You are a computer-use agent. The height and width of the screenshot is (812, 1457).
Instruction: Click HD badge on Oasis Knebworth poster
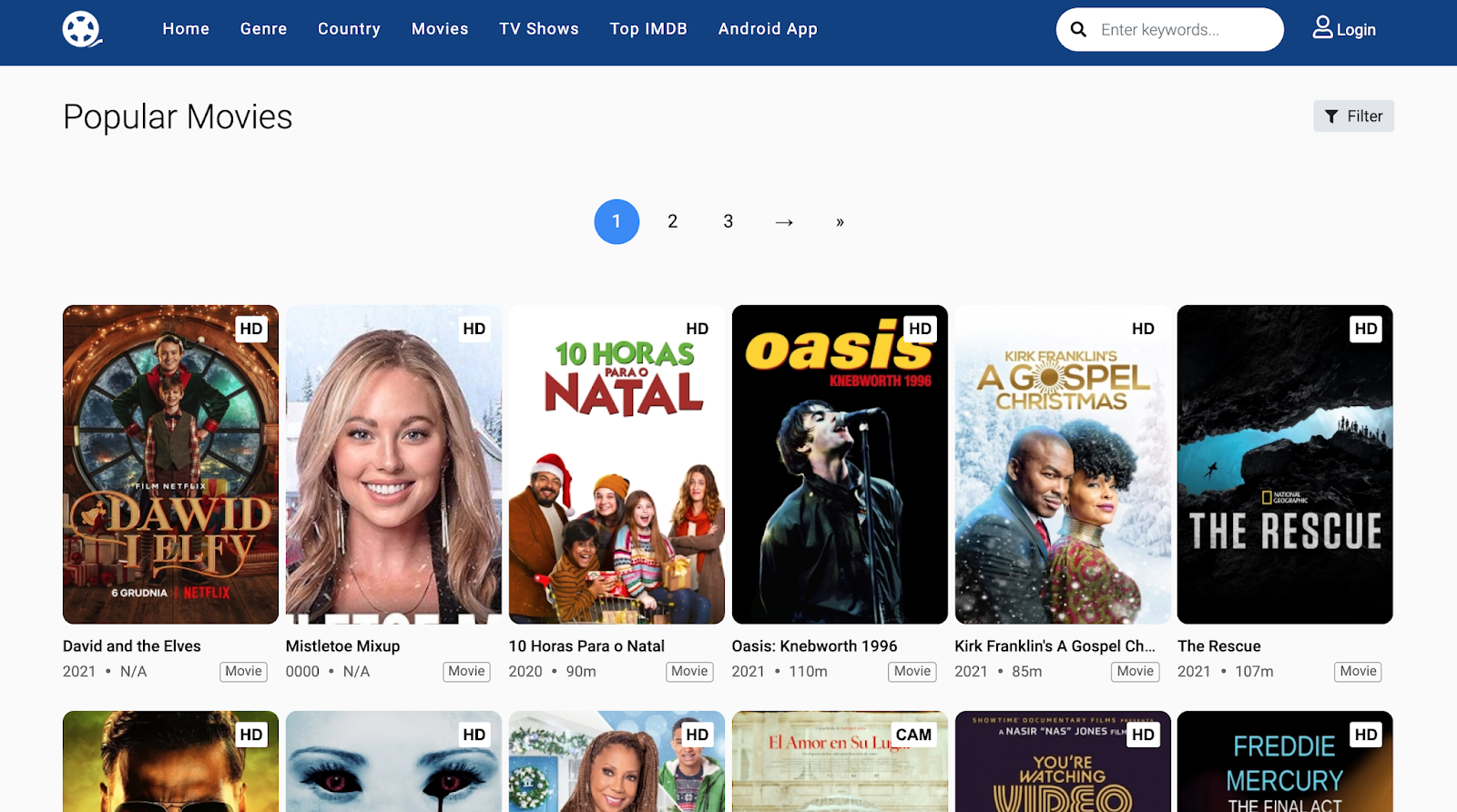tap(921, 329)
